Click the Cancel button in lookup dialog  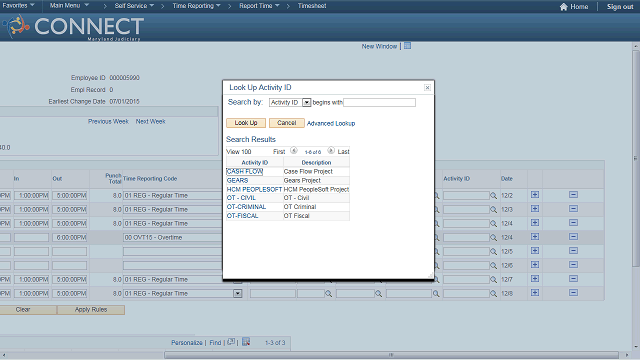click(287, 123)
